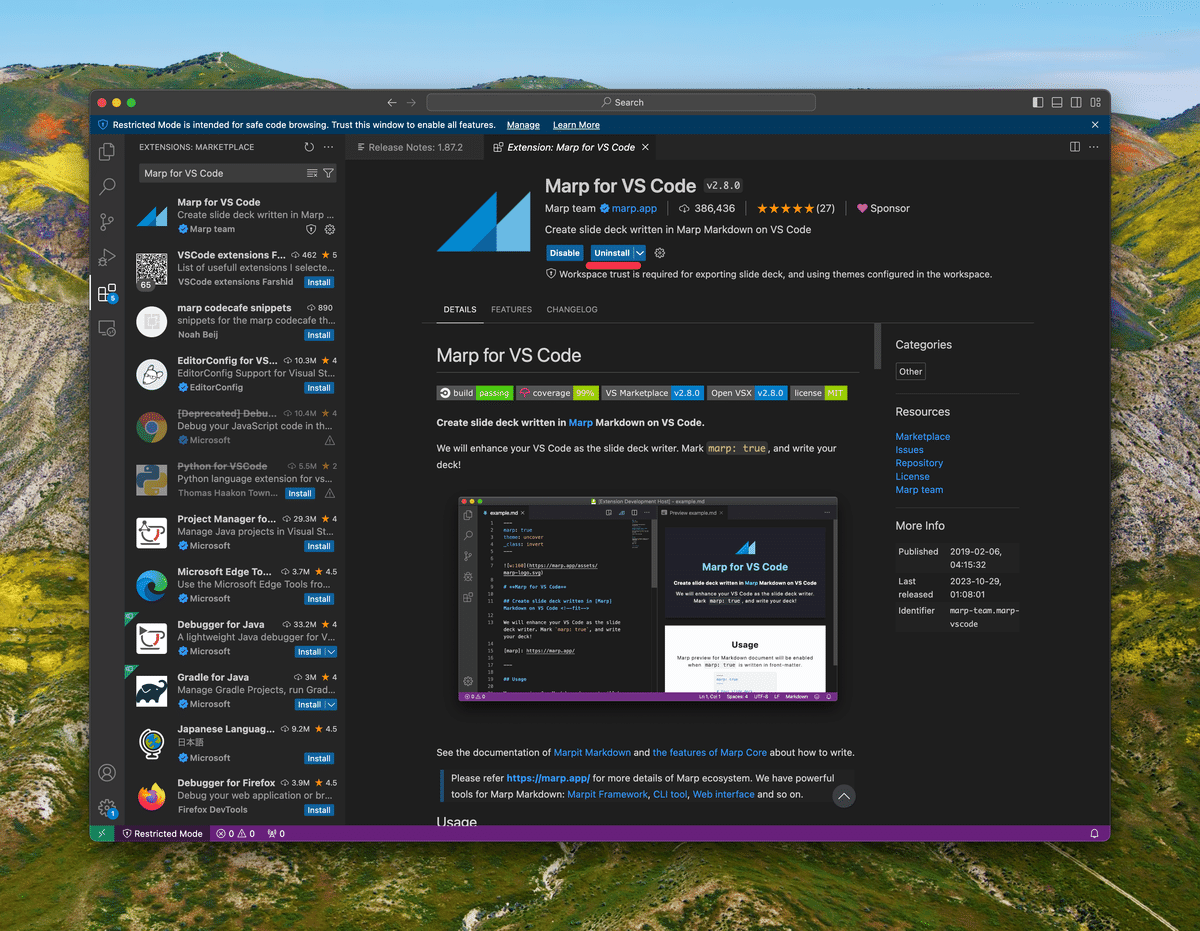Click the extension settings gear beside Uninstall
The image size is (1200, 931).
tap(659, 253)
